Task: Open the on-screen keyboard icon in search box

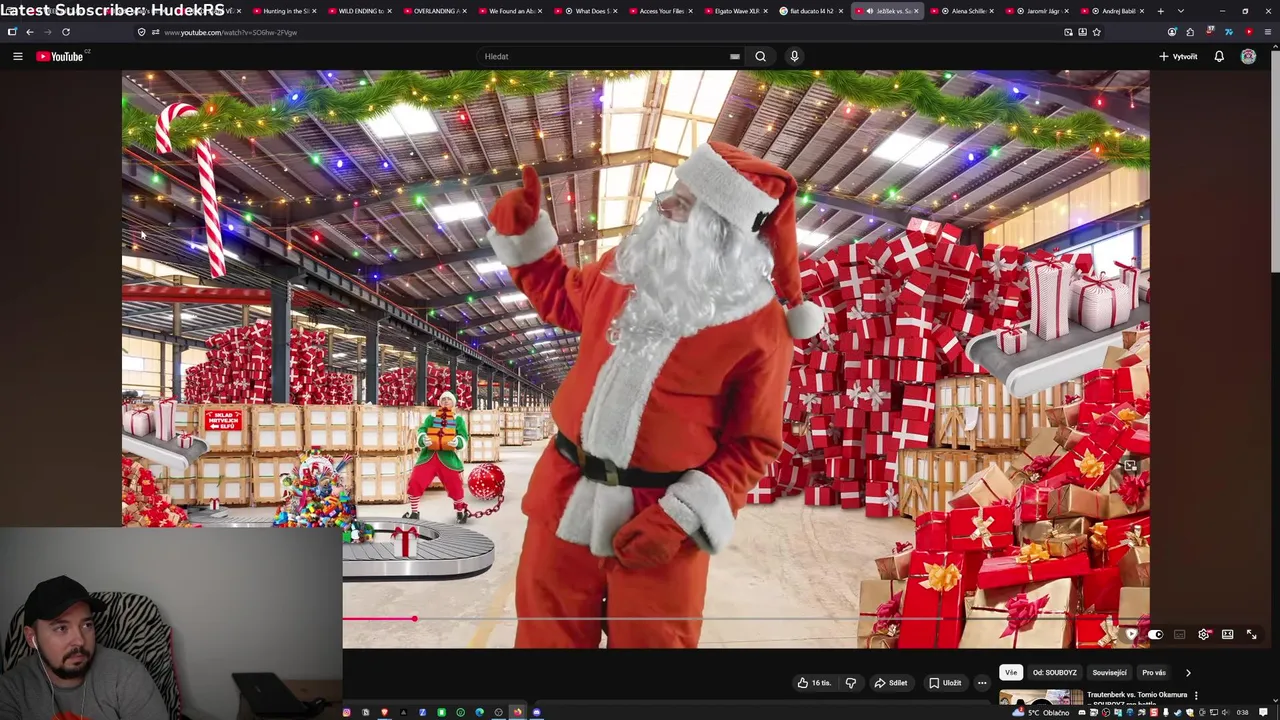Action: point(735,57)
